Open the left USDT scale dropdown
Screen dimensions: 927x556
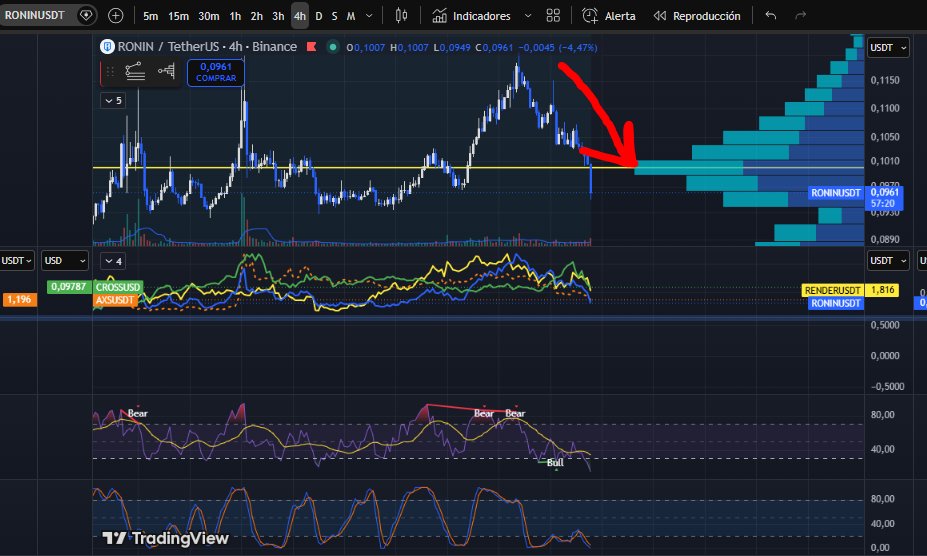[x=17, y=261]
